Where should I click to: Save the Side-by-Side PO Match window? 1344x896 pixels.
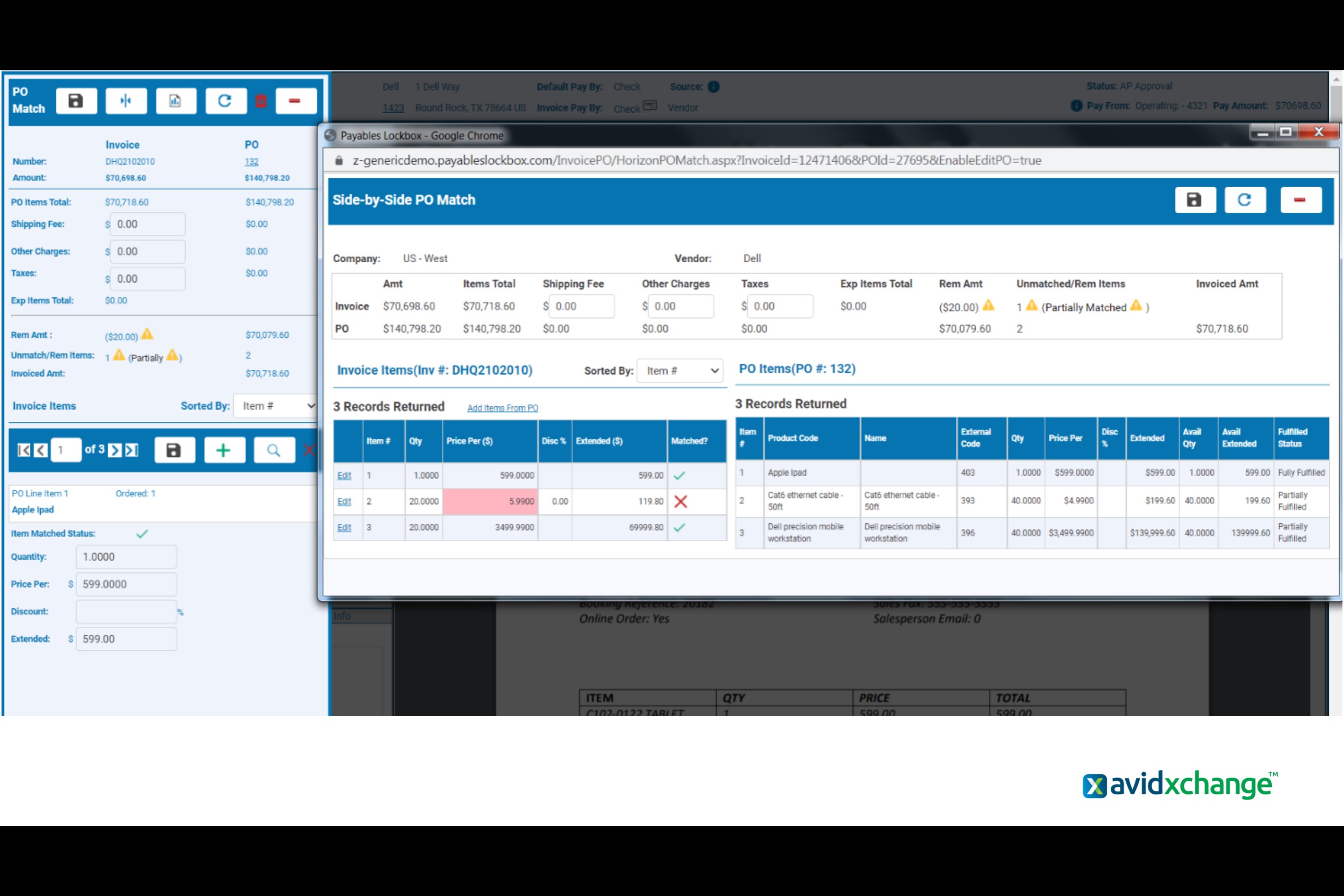click(1195, 200)
